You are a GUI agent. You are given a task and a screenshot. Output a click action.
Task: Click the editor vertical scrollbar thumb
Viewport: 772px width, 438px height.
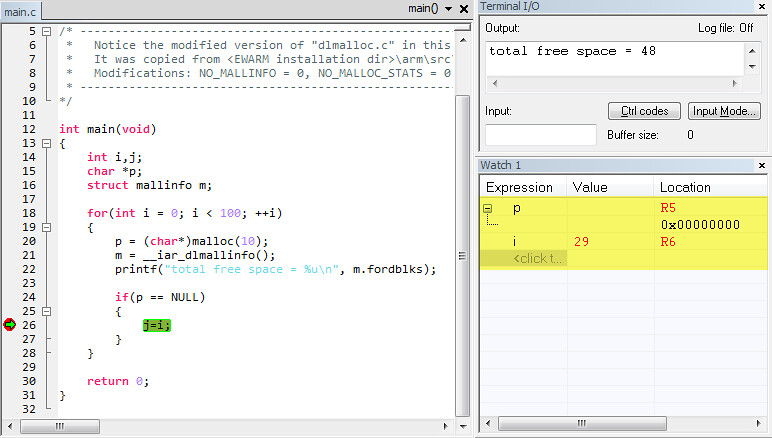462,256
